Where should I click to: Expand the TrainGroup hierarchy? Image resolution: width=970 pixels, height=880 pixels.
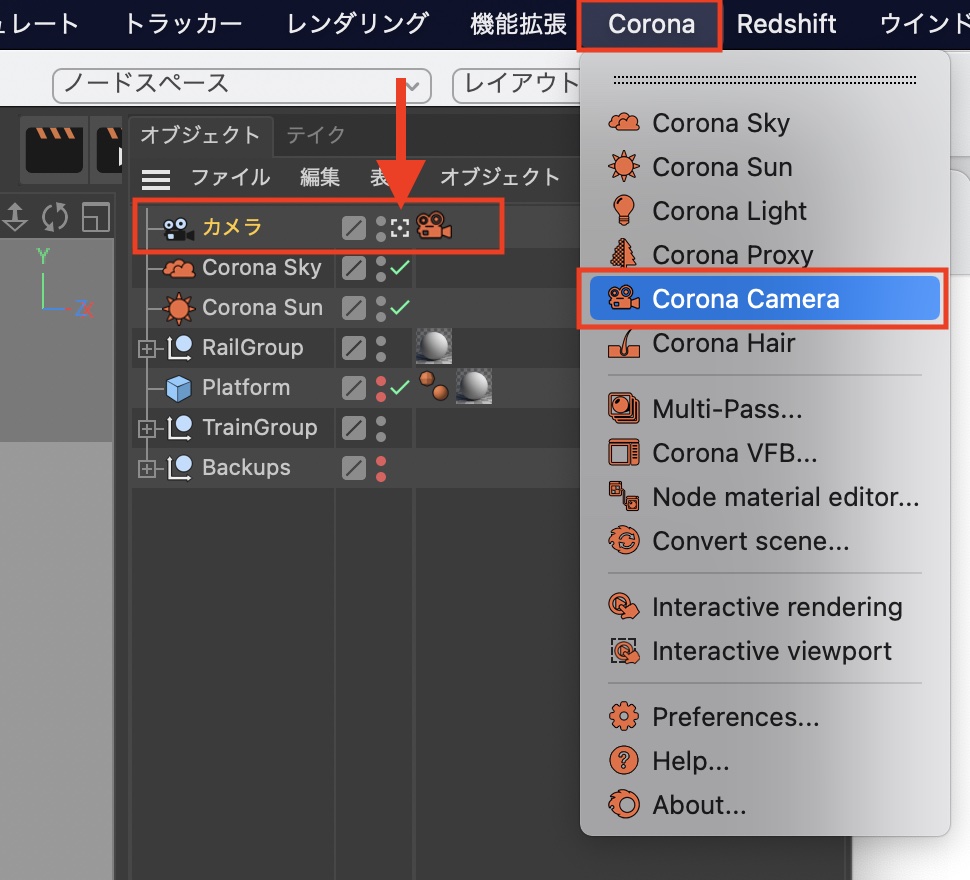point(148,429)
